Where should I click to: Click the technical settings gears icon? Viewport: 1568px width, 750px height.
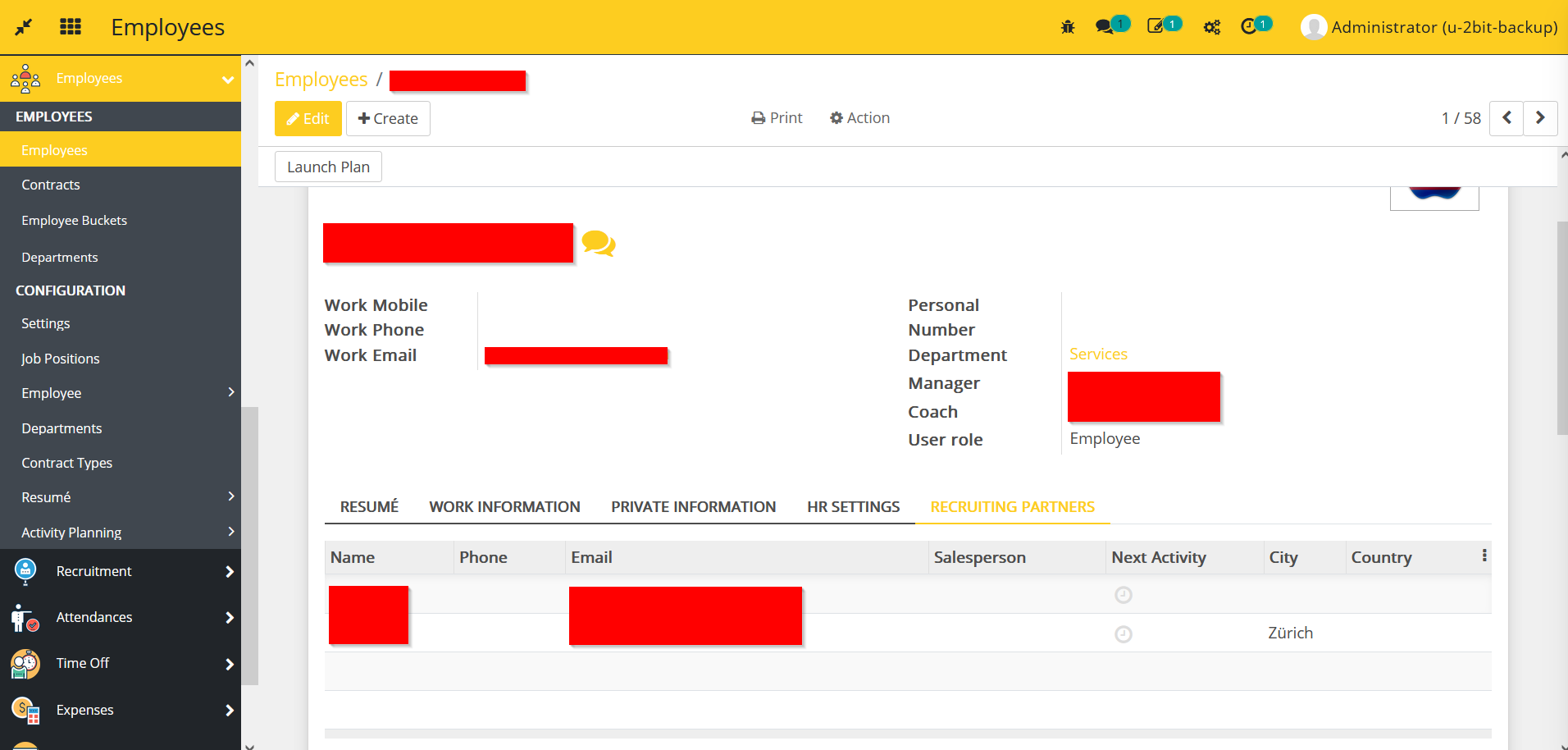tap(1211, 26)
